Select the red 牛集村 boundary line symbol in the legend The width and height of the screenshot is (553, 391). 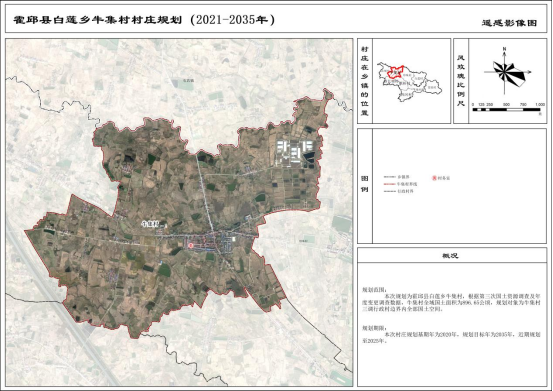[390, 184]
